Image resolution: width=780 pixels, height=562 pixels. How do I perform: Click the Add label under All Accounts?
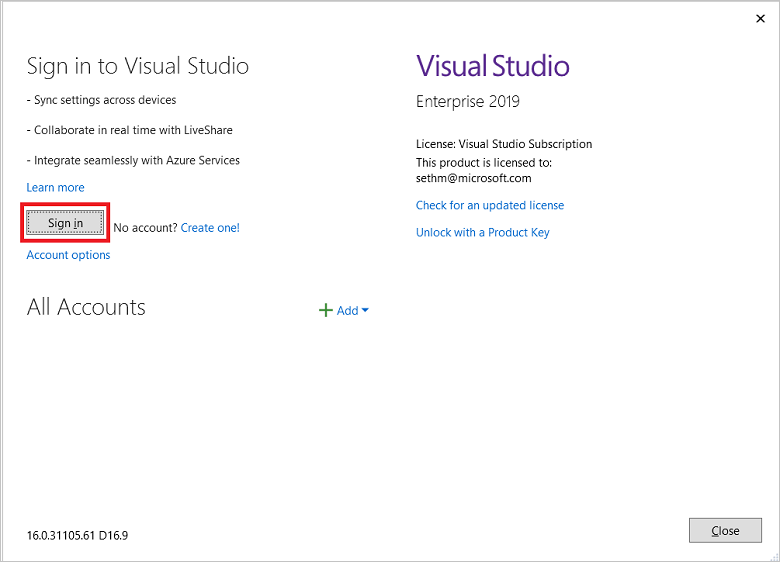[x=347, y=311]
